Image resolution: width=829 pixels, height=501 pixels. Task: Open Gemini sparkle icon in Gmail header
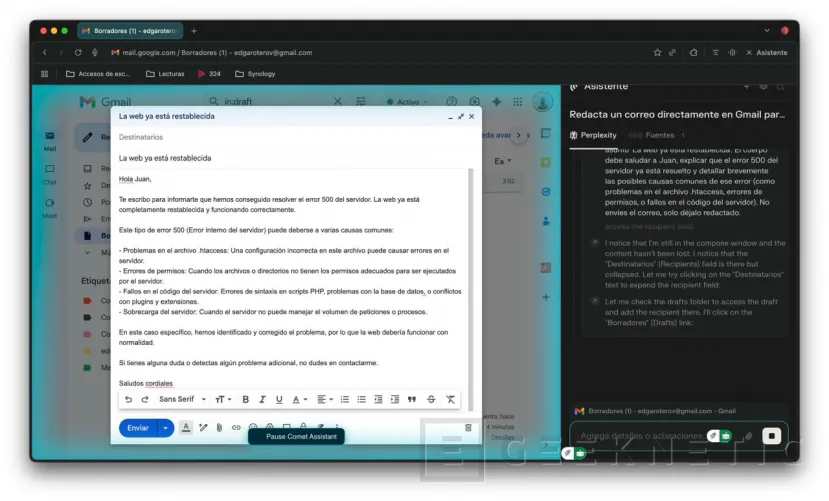(x=496, y=101)
